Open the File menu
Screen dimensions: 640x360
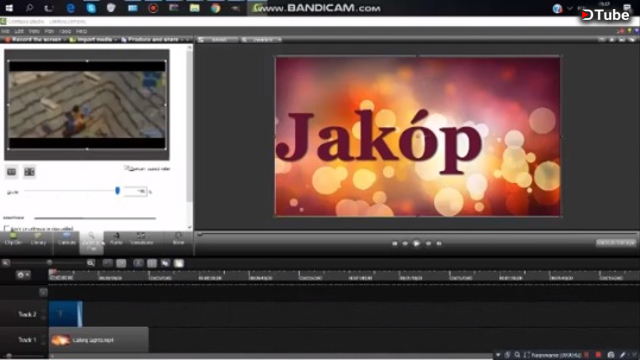(5, 31)
